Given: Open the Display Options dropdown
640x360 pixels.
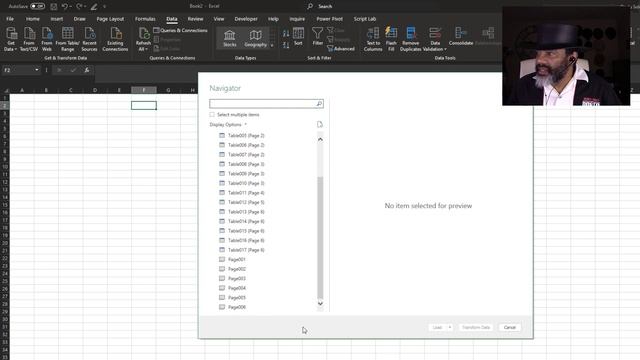Looking at the screenshot, I should (228, 124).
